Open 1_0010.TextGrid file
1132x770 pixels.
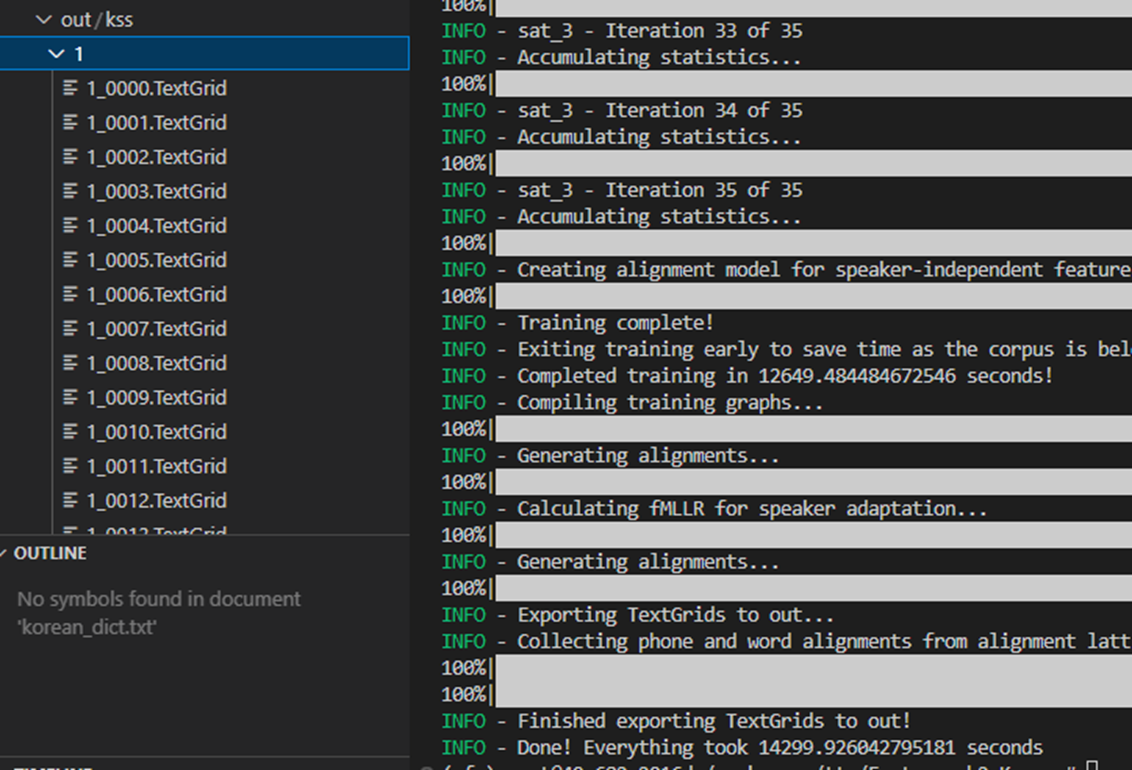(156, 432)
